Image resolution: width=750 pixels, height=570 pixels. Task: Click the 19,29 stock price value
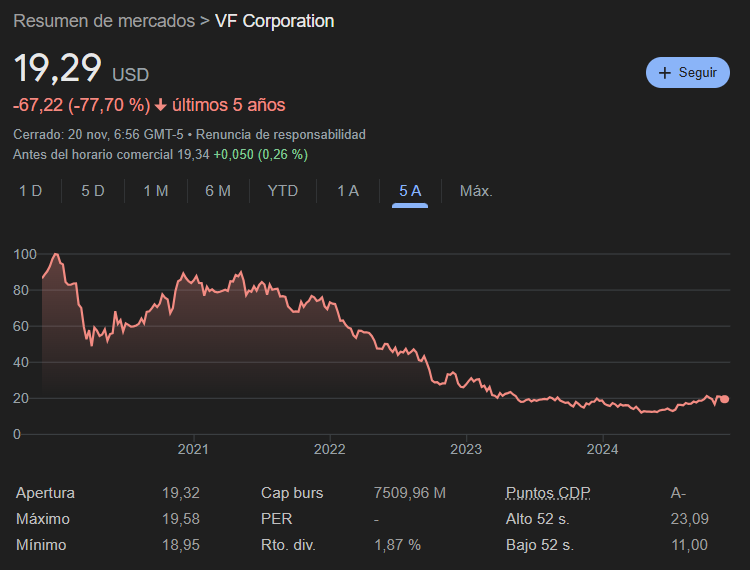point(58,69)
